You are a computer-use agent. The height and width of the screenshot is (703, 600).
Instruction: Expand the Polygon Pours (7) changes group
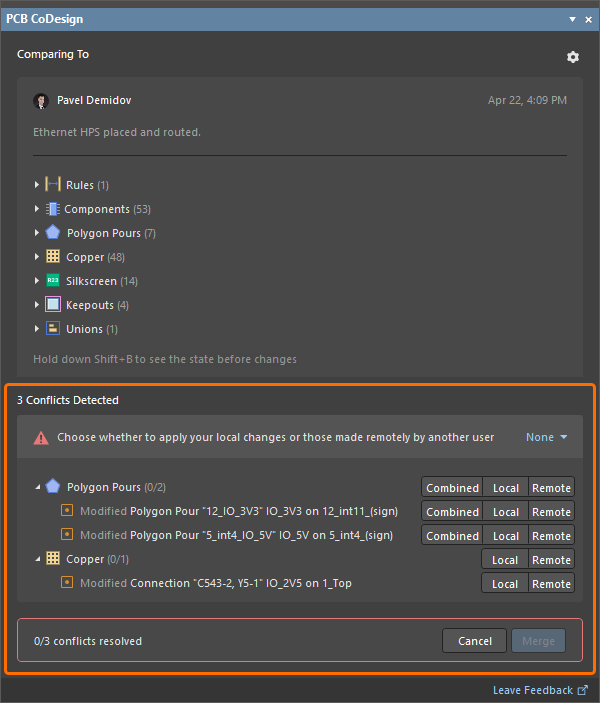coord(38,233)
